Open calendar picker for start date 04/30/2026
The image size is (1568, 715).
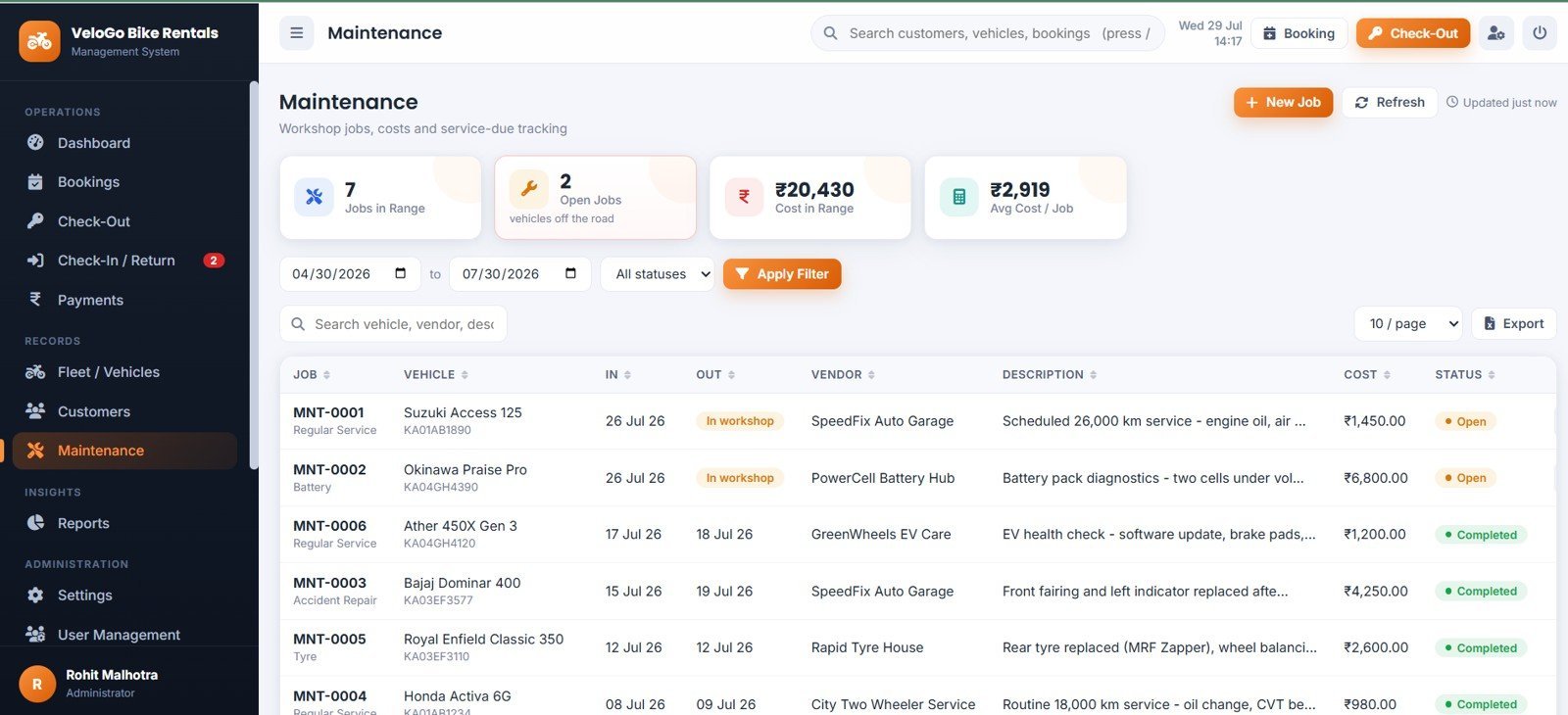pos(400,273)
